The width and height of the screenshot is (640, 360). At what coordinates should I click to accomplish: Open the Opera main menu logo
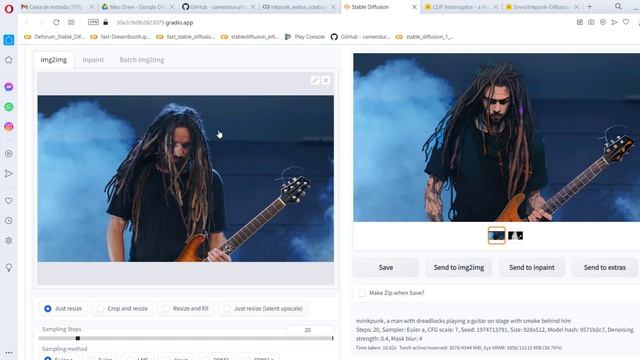9,9
